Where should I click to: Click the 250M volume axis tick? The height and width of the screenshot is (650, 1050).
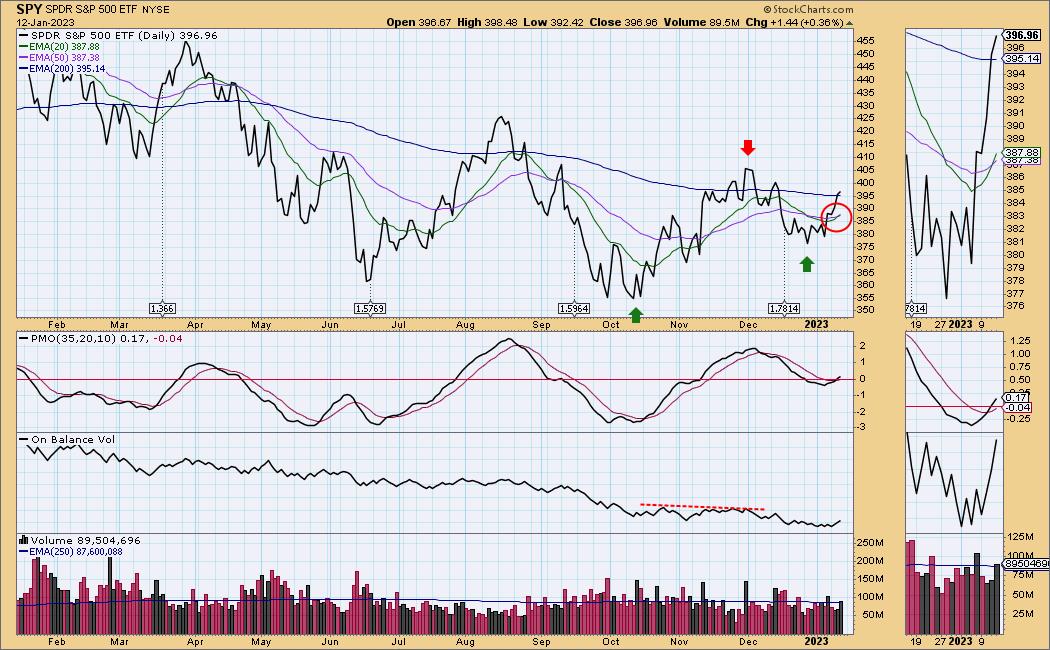[871, 543]
